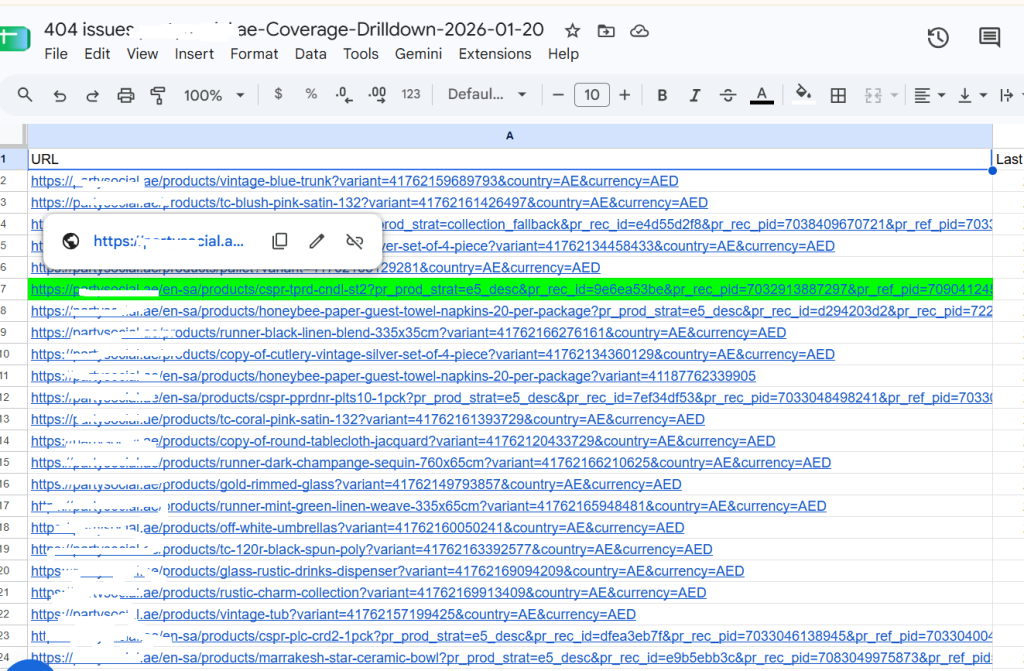Open the comments panel
The height and width of the screenshot is (671, 1024).
[x=989, y=38]
